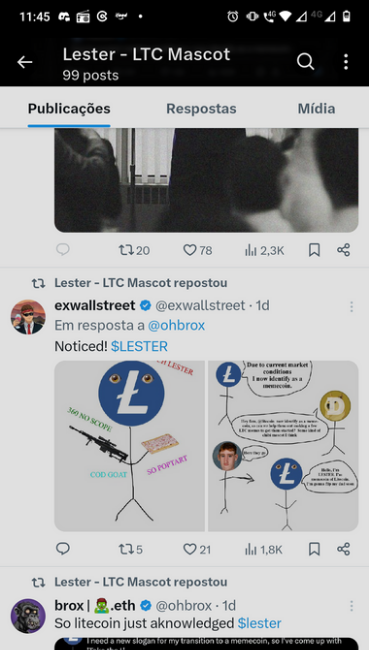Open exwallstreet's profile avatar
The height and width of the screenshot is (650, 370).
(28, 317)
